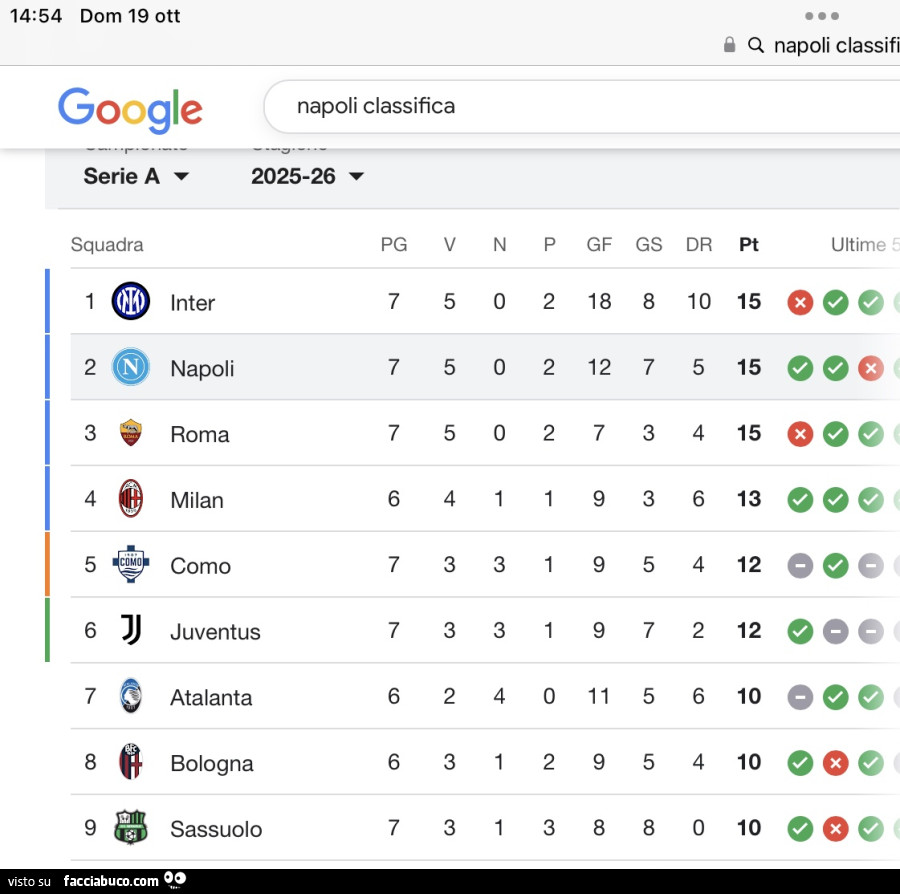Click the Roma club crest
900x894 pixels.
(x=131, y=433)
